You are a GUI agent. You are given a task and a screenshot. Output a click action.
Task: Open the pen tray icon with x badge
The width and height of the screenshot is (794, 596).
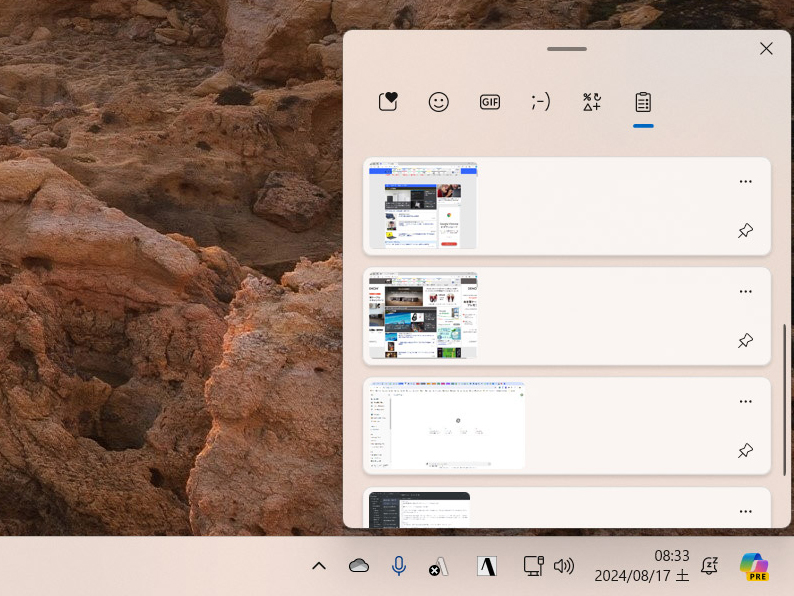439,567
